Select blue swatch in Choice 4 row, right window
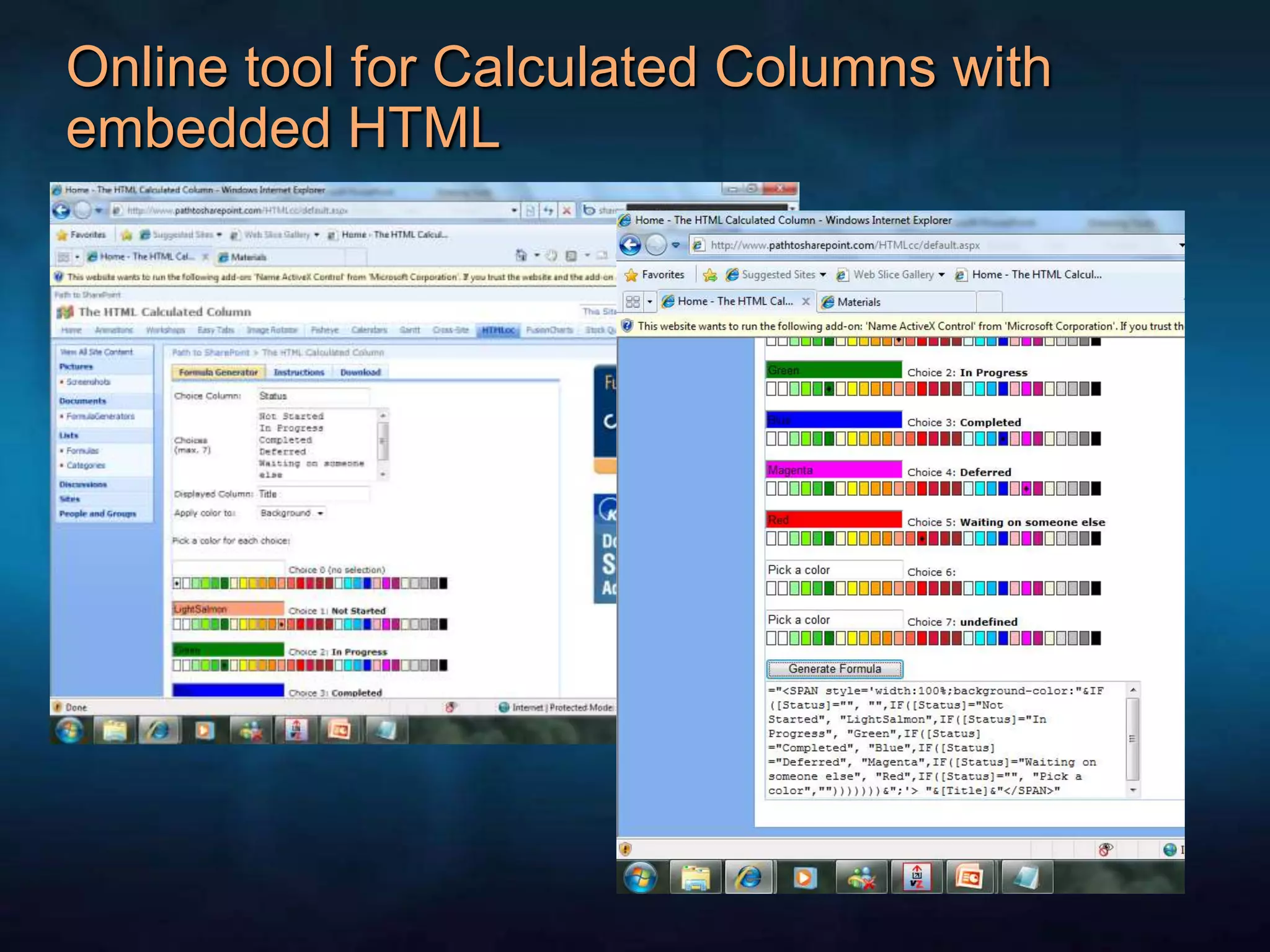Viewport: 1270px width, 952px height. (x=1003, y=488)
